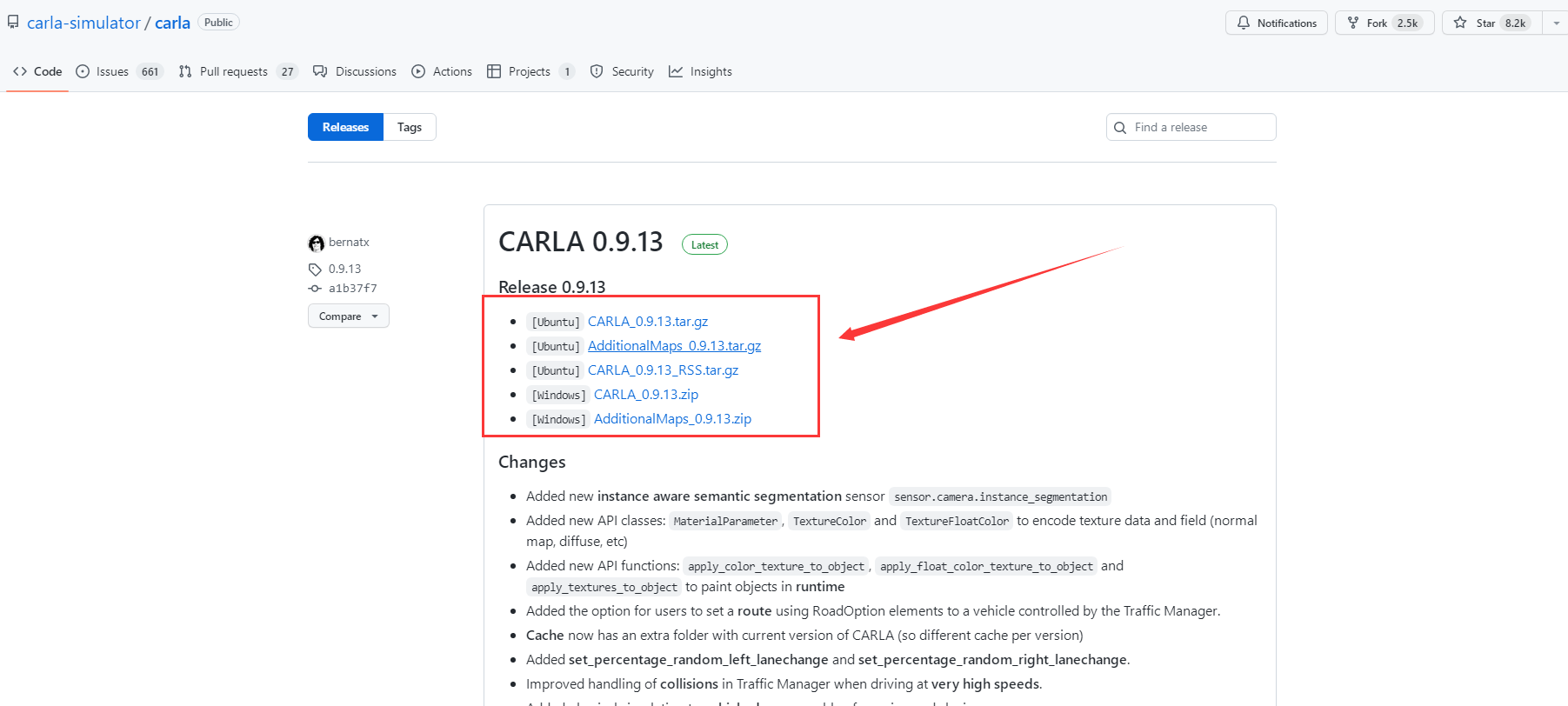Open the carla-simulator organization link
This screenshot has height=706, width=1568.
click(x=83, y=23)
